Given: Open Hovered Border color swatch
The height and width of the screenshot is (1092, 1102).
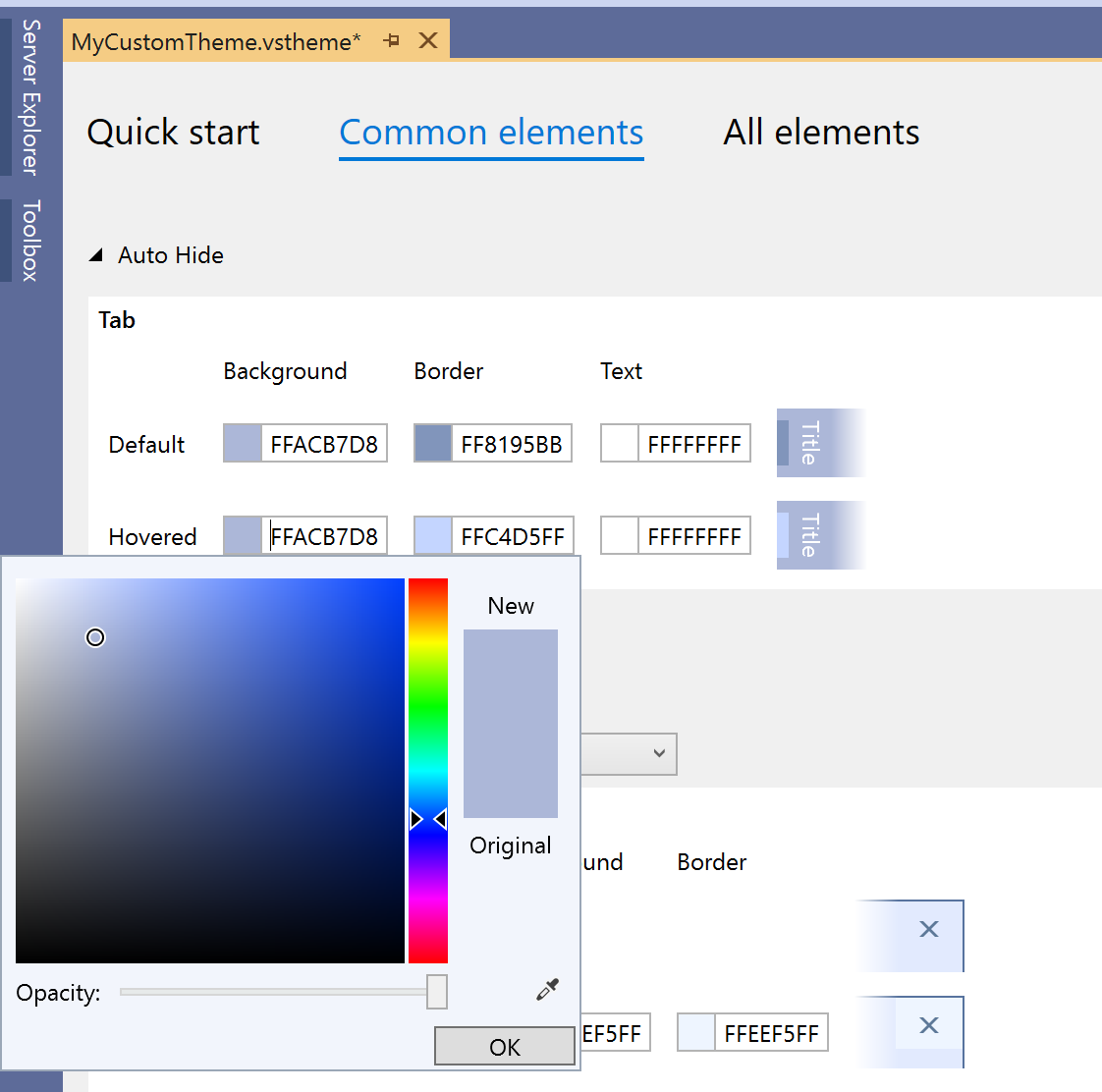Looking at the screenshot, I should [x=433, y=536].
